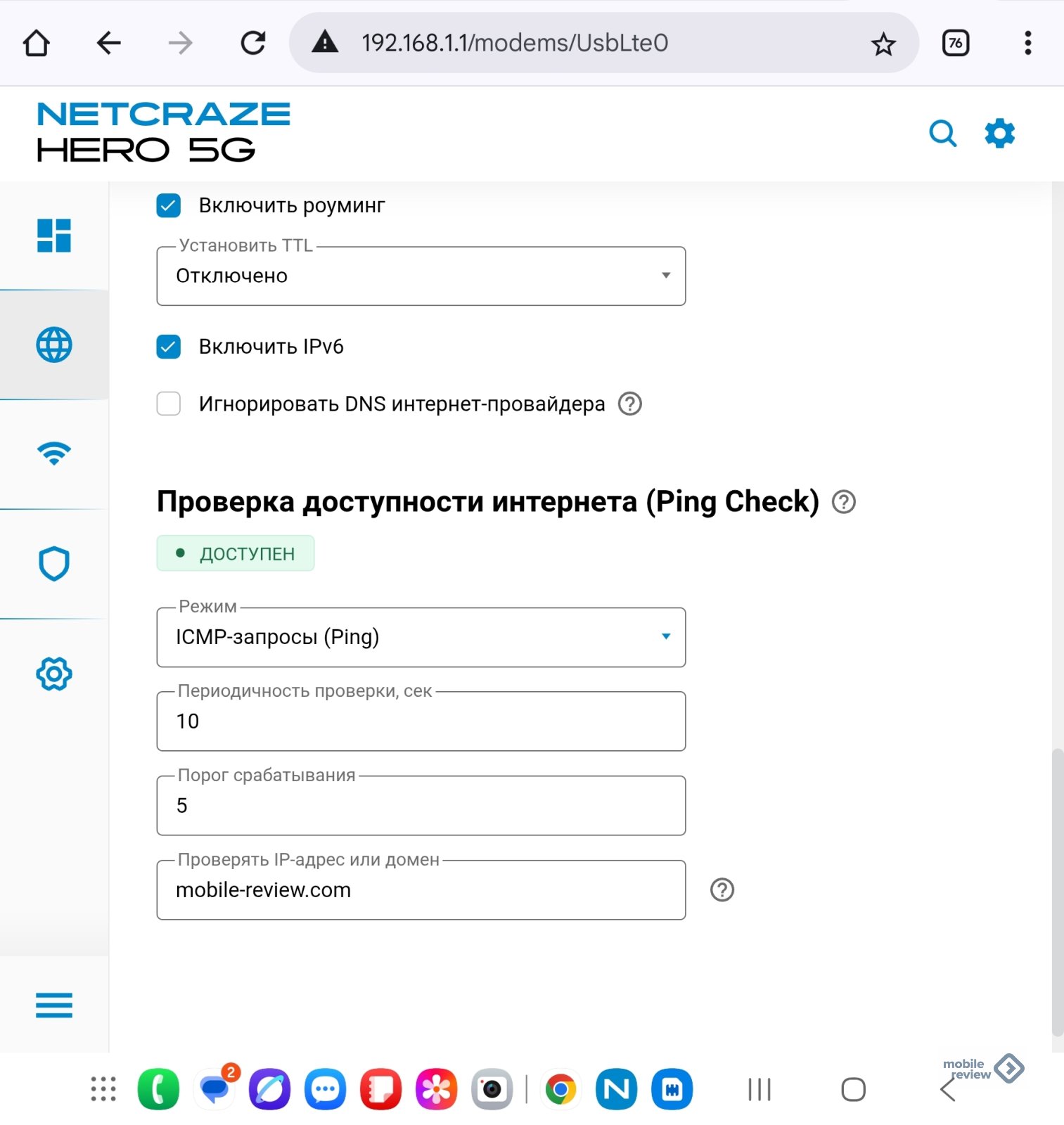Image resolution: width=1064 pixels, height=1125 pixels.
Task: Click the browser reload button
Action: click(x=253, y=43)
